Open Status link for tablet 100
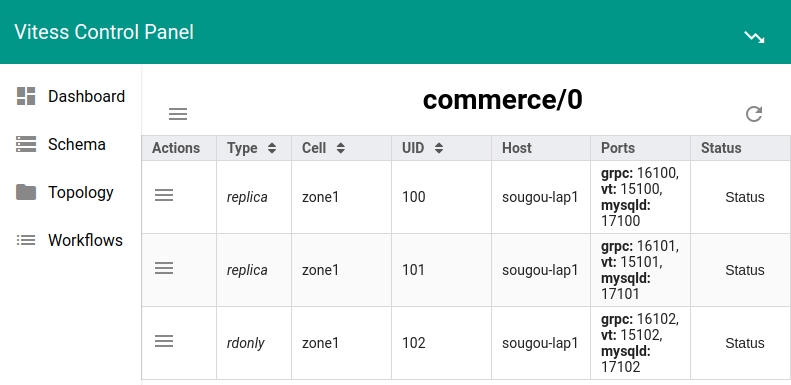This screenshot has width=791, height=385. 745,197
